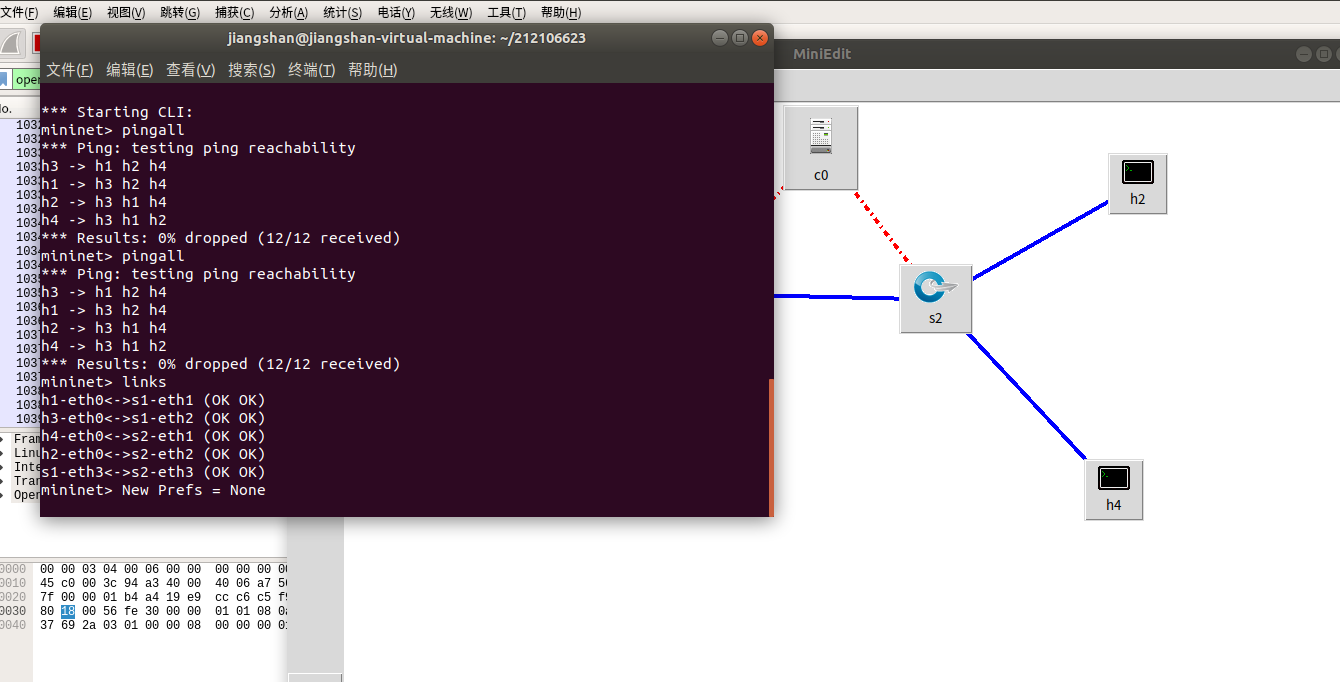The width and height of the screenshot is (1340, 682).
Task: Open terminal 文件(F) menu
Action: tap(70, 69)
